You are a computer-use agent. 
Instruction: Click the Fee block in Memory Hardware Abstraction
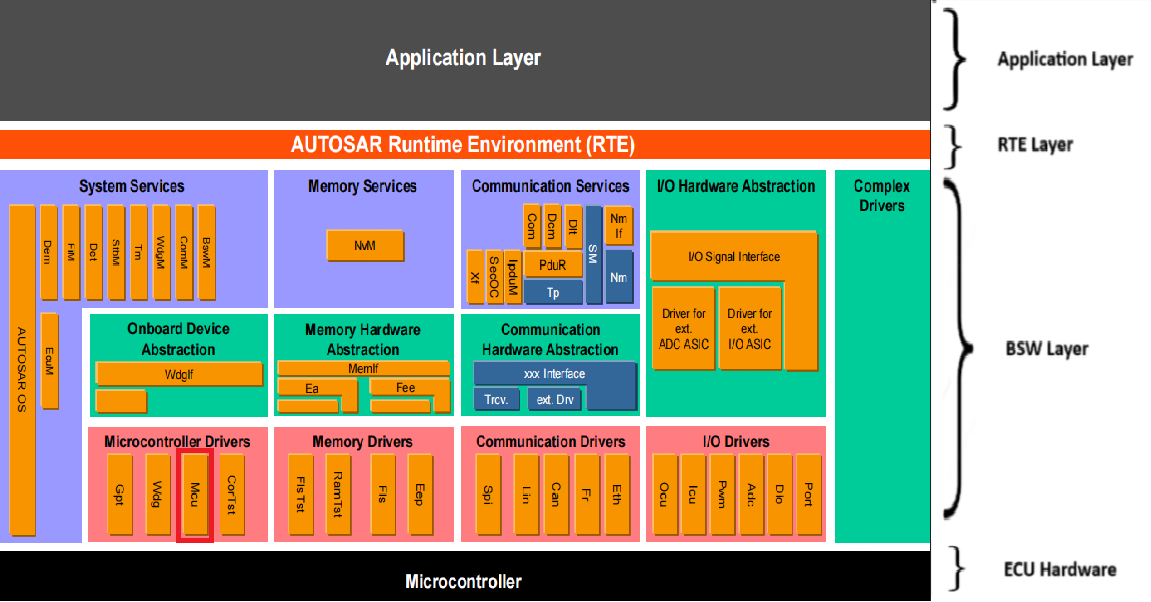405,388
